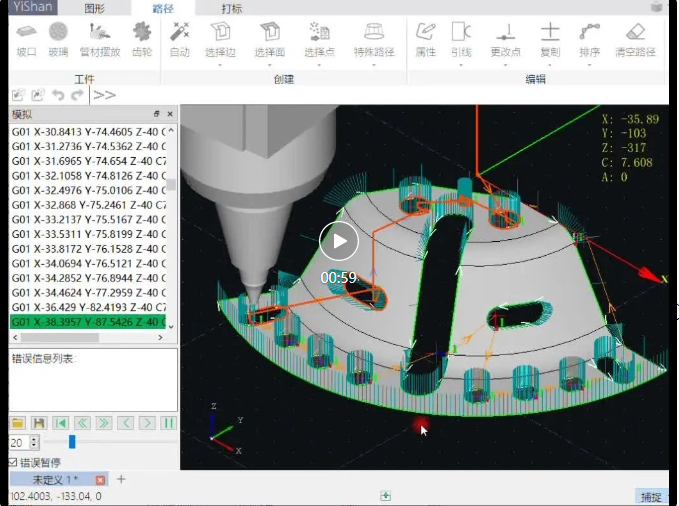Add a new document tab with plus
This screenshot has height=506, width=679.
click(121, 480)
